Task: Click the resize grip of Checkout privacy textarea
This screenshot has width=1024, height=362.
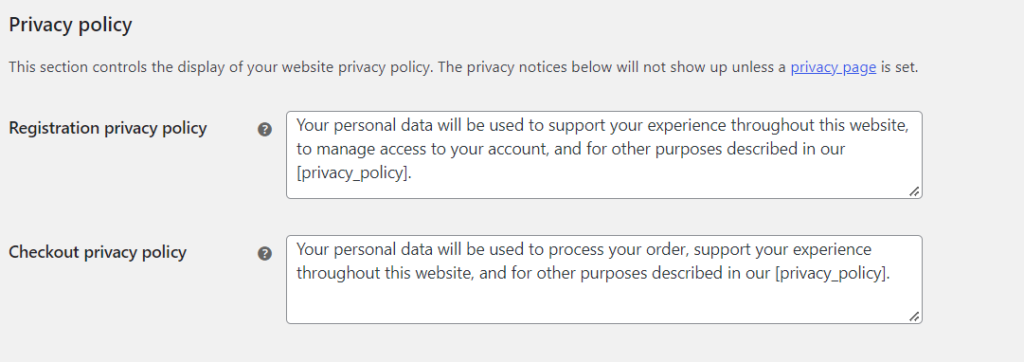Action: pos(914,316)
